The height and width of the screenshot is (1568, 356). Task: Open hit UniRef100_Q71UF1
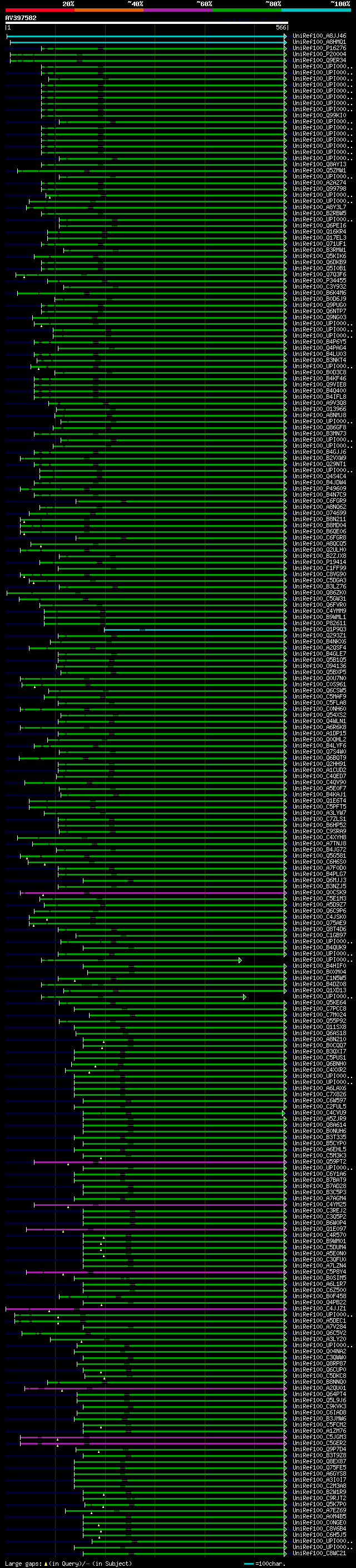click(x=319, y=244)
